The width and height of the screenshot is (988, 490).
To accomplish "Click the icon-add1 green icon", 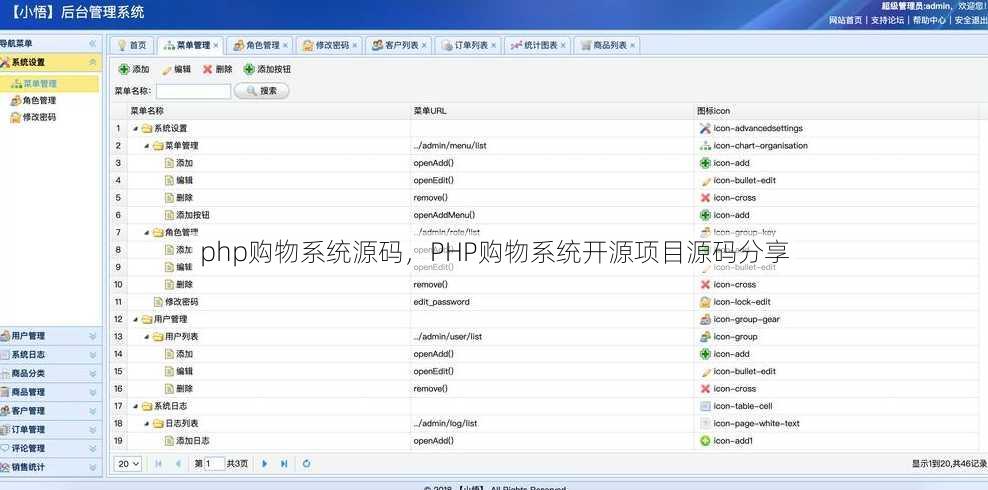I will [705, 441].
